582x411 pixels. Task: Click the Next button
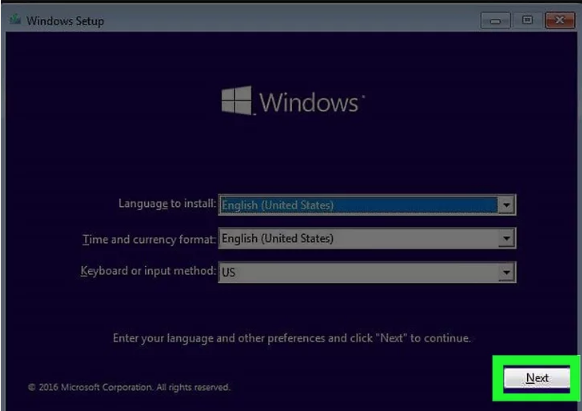[537, 378]
